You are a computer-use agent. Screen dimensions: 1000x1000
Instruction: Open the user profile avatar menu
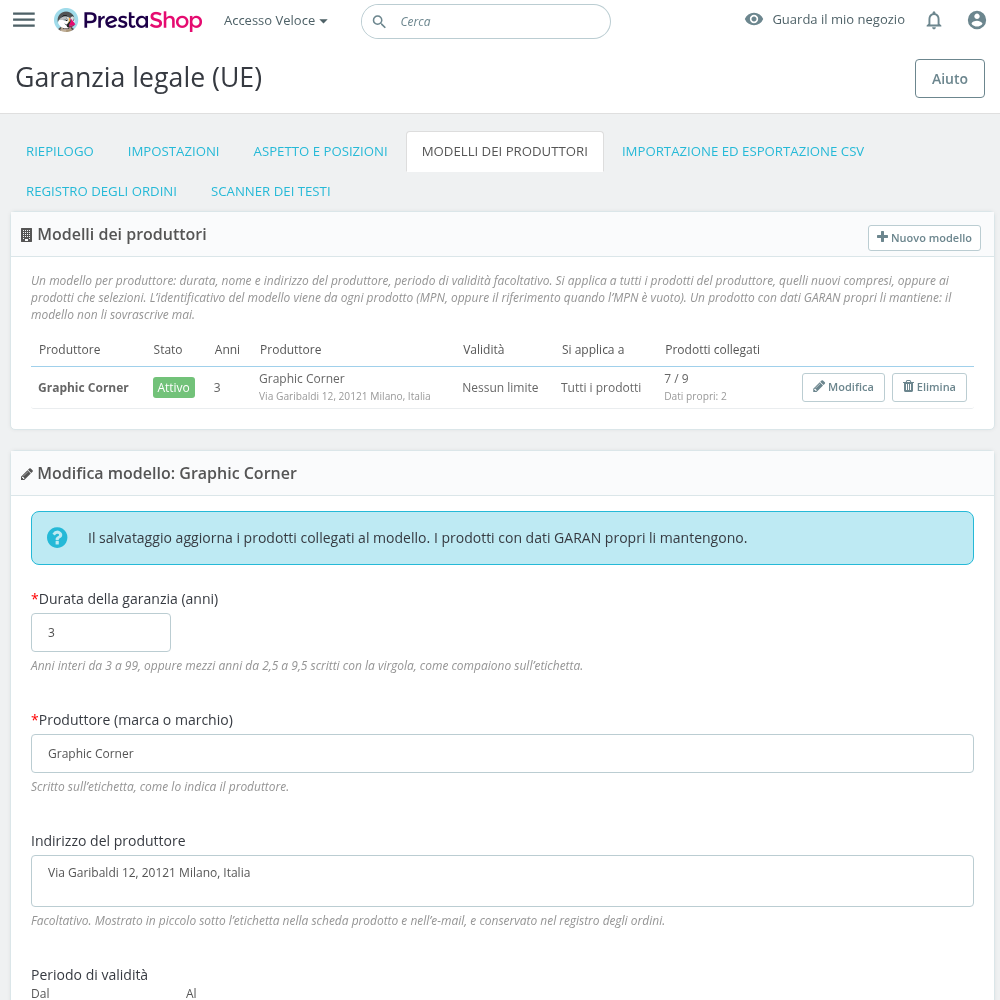976,20
